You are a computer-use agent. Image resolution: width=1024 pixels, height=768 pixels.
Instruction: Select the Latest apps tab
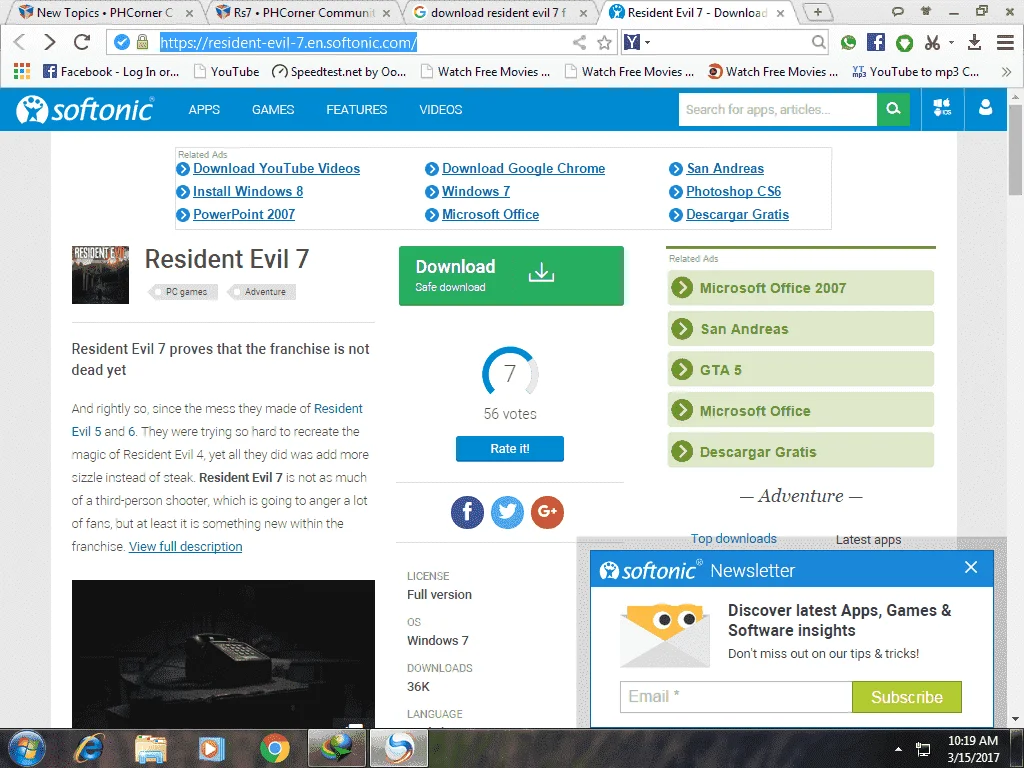pos(868,539)
